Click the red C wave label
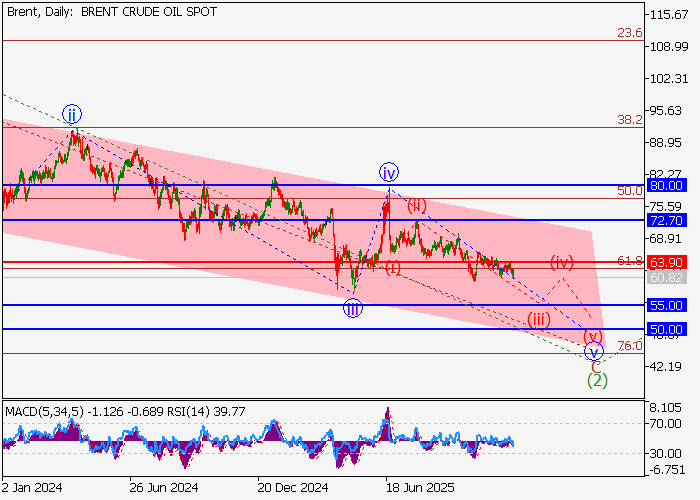The height and width of the screenshot is (500, 700). coord(595,366)
